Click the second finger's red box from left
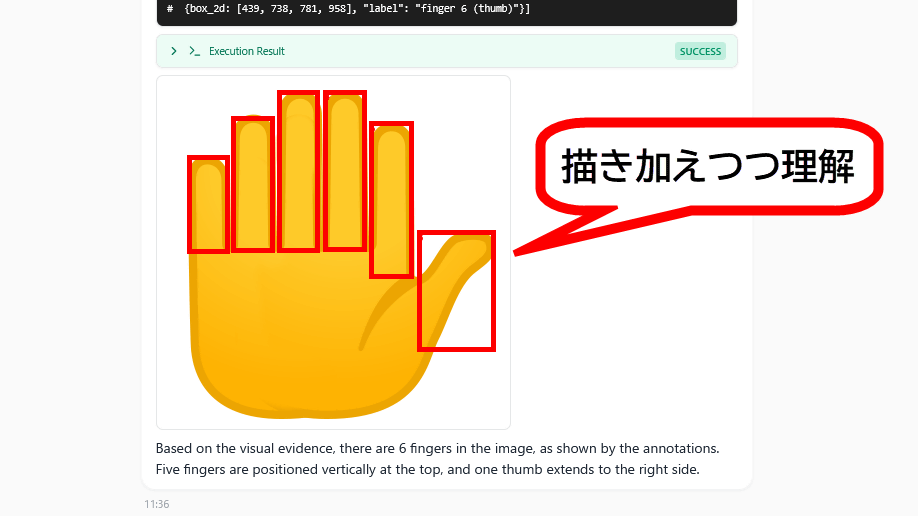The image size is (918, 516). [253, 185]
